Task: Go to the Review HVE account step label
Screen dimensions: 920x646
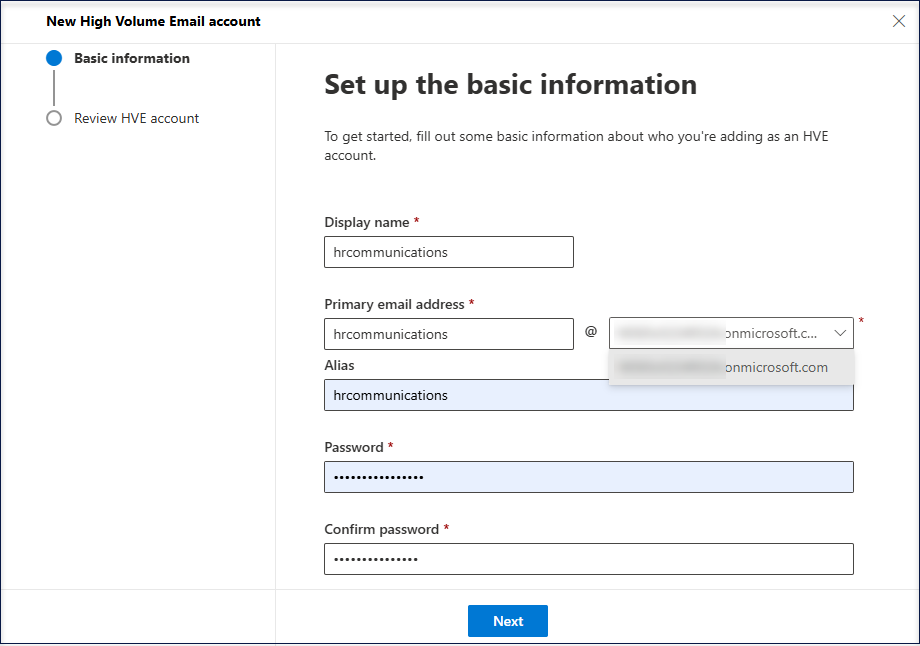Action: 136,118
